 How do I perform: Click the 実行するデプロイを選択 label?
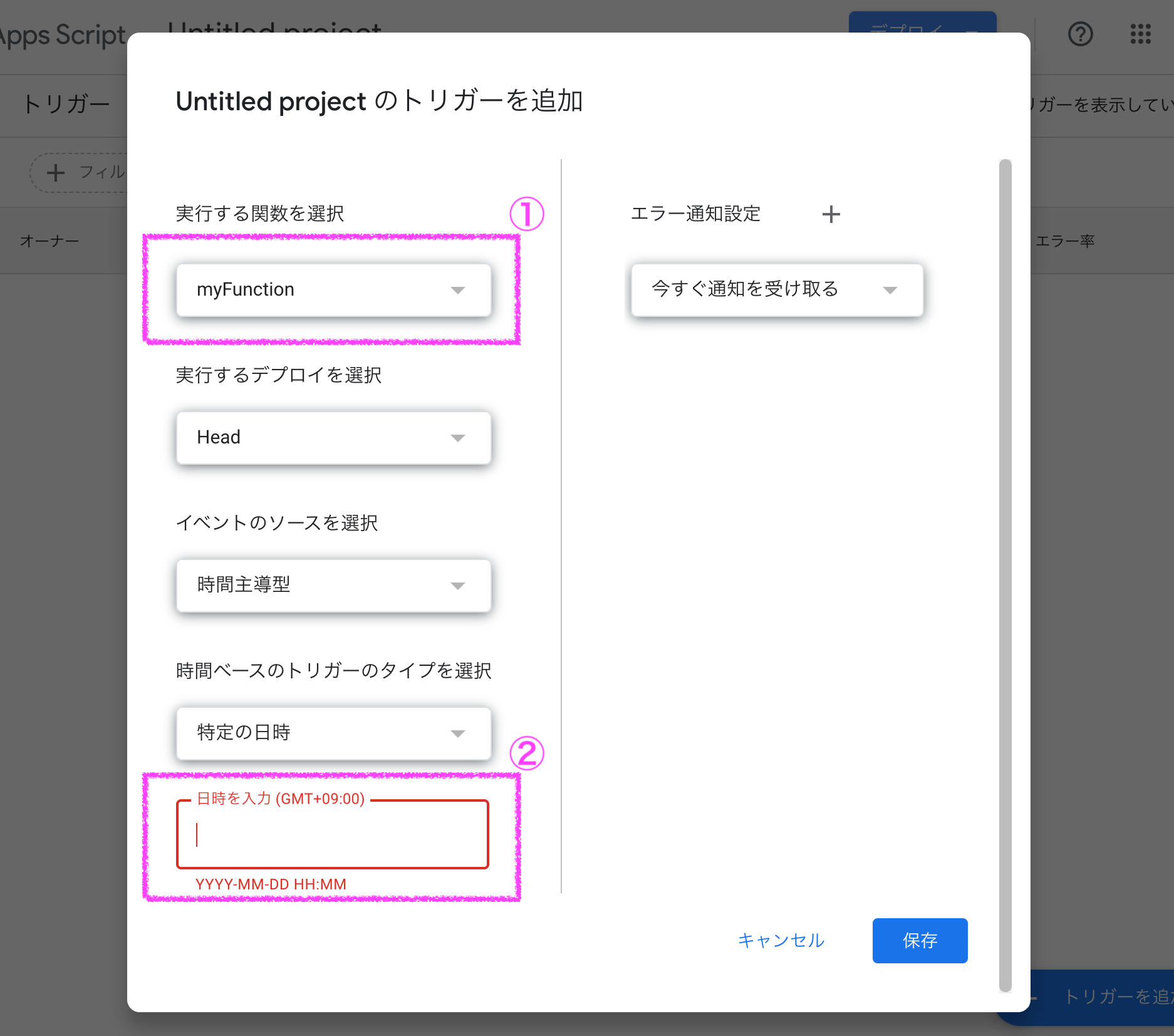pos(278,375)
